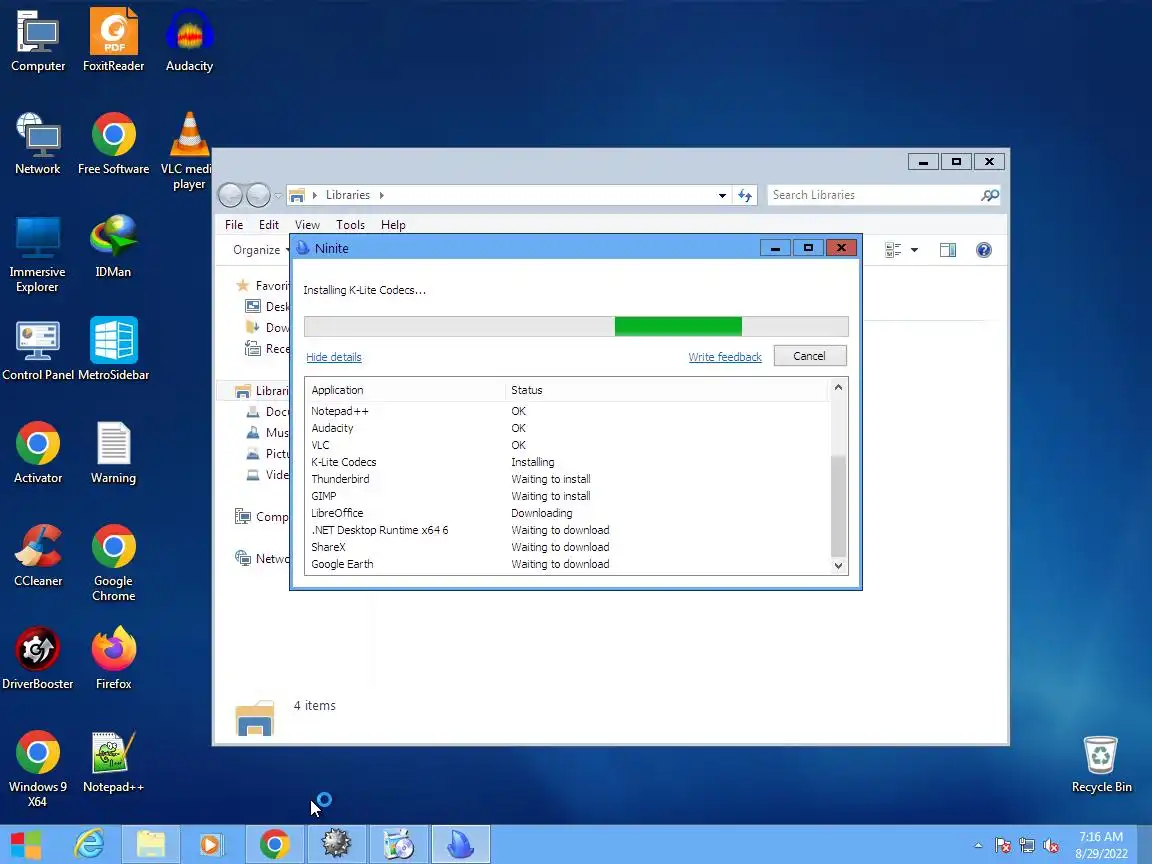Open the Action Center flag tray icon
The width and height of the screenshot is (1152, 864).
coord(1003,846)
